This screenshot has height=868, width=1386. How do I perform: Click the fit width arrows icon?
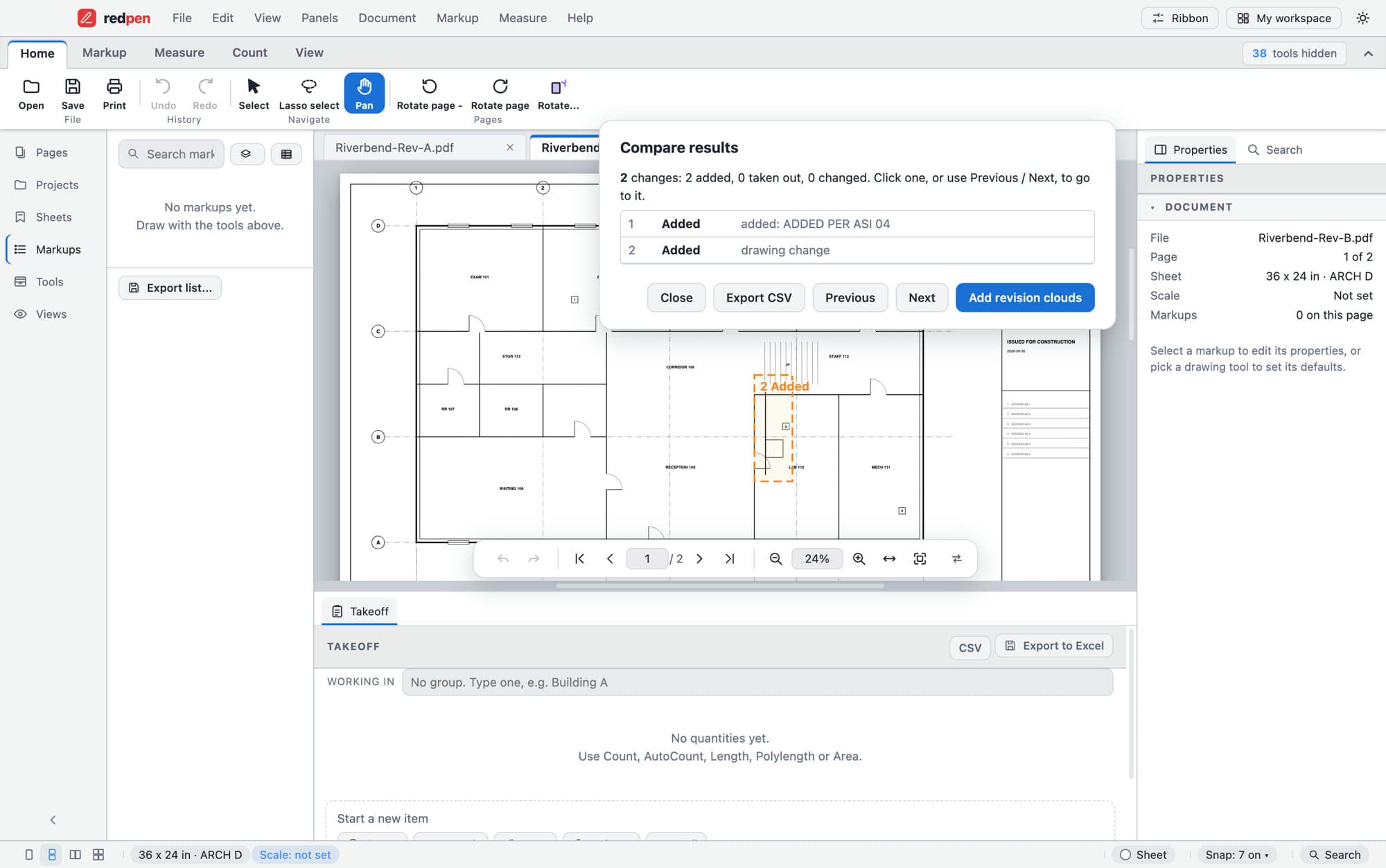click(889, 559)
